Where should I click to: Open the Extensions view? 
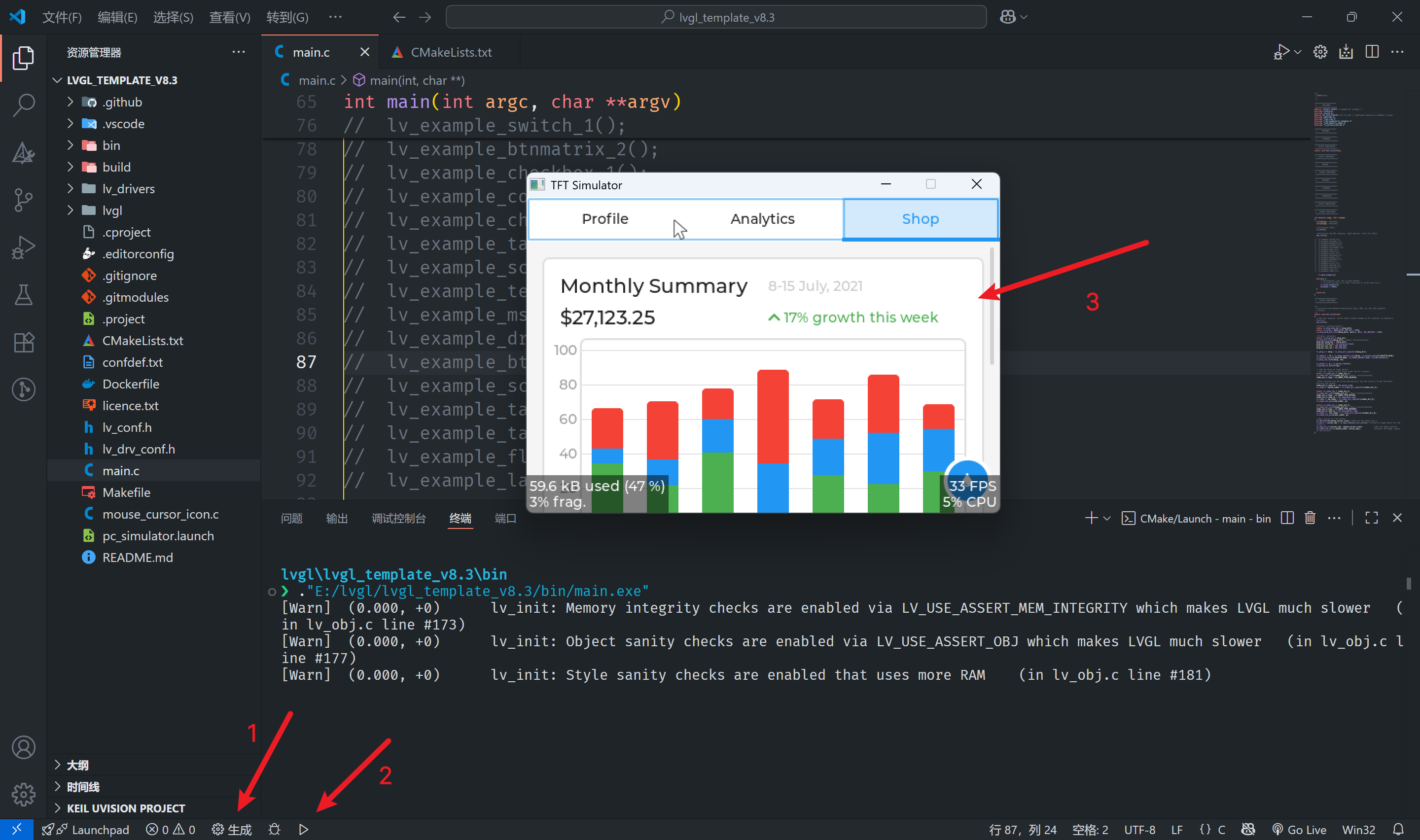point(23,343)
